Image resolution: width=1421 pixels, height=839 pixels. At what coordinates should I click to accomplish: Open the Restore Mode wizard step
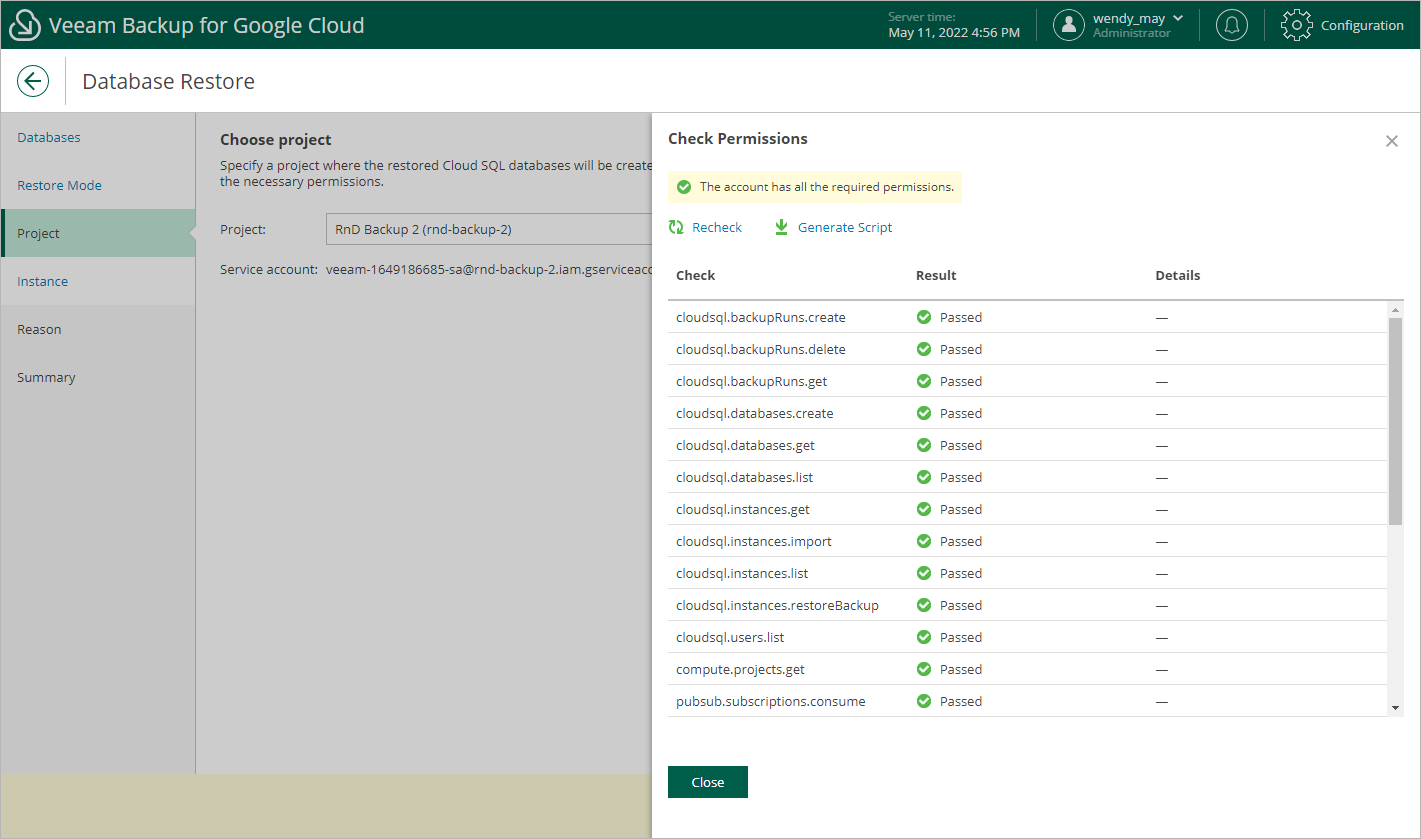pyautogui.click(x=98, y=185)
